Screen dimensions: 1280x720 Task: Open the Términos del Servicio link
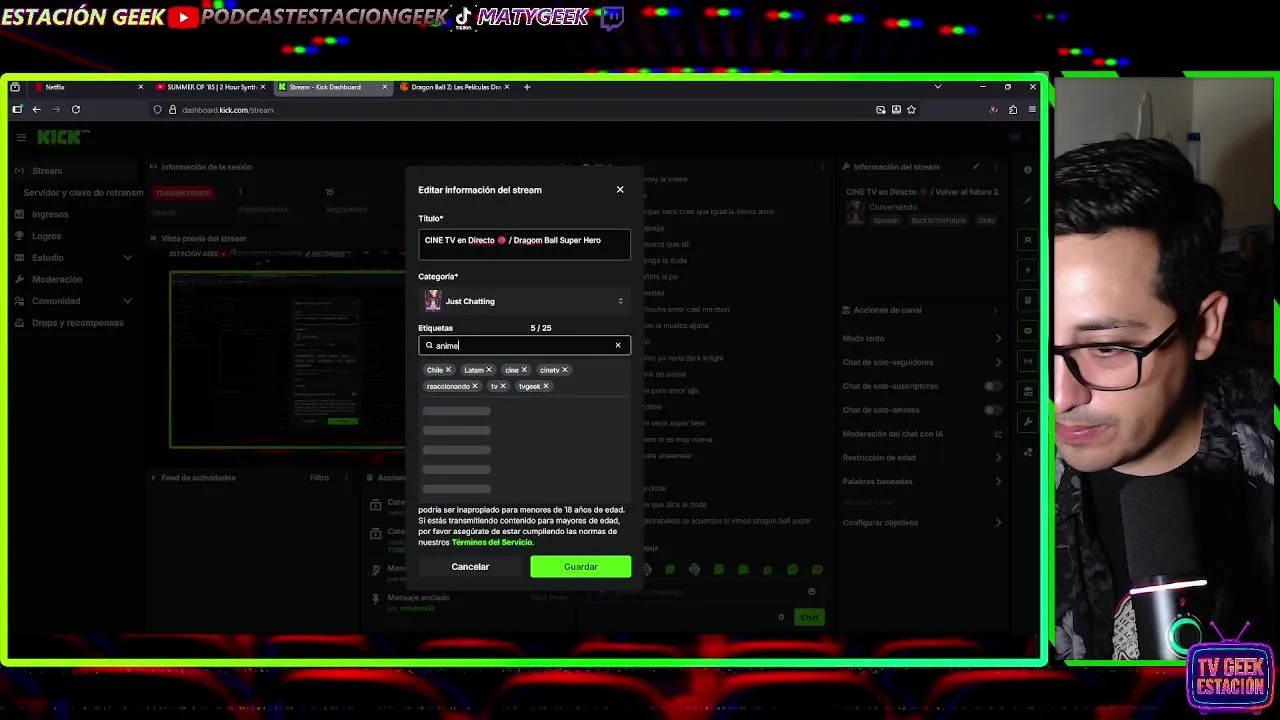point(492,542)
